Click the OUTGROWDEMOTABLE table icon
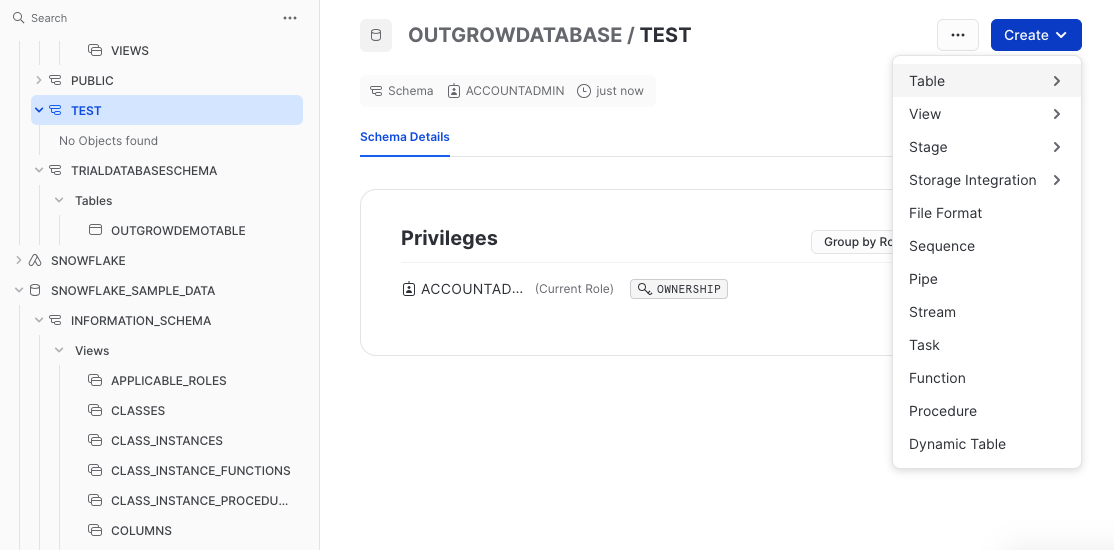The image size is (1114, 550). click(x=96, y=230)
